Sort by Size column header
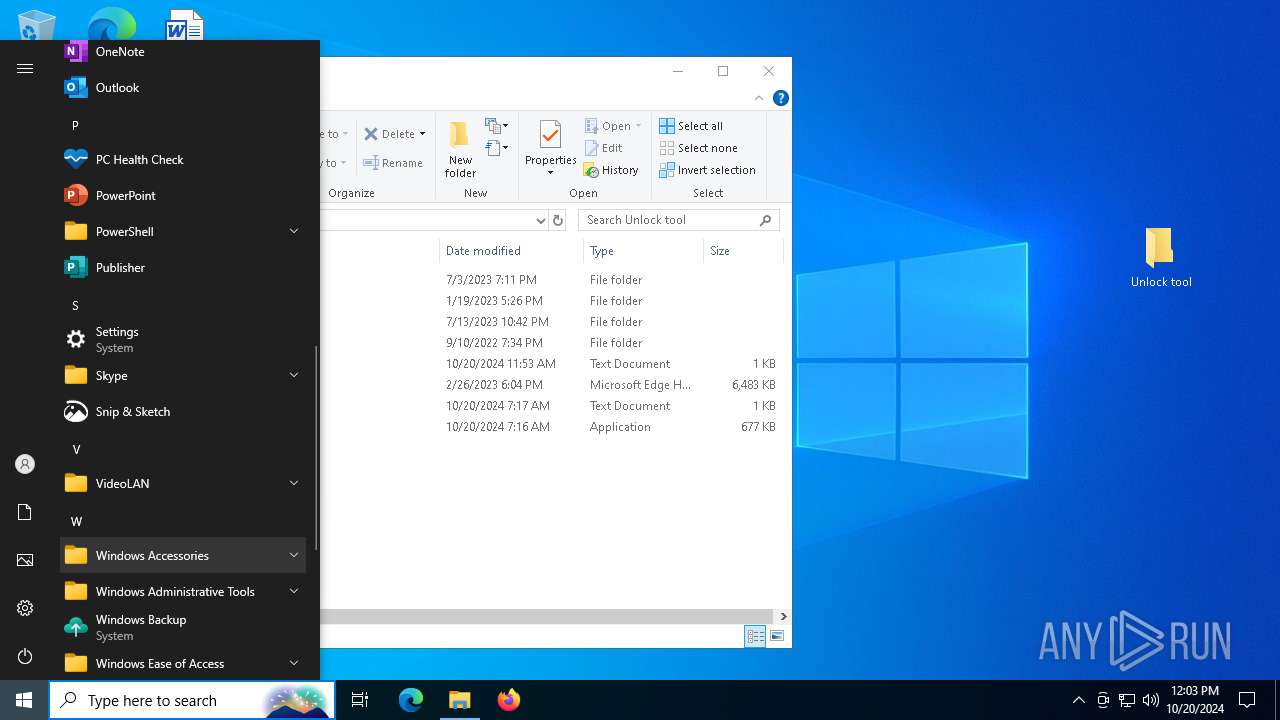This screenshot has height=720, width=1280. click(x=742, y=251)
